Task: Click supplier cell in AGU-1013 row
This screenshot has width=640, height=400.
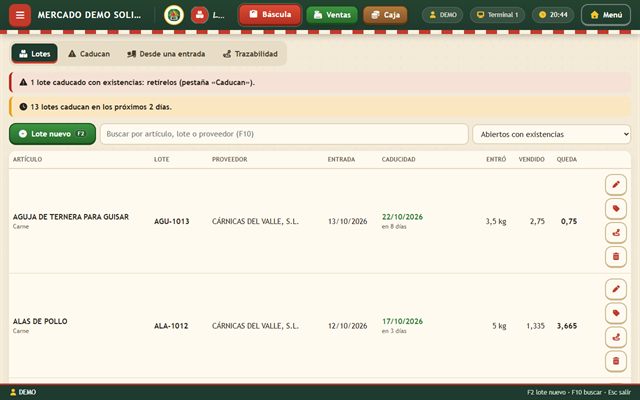Action: pyautogui.click(x=255, y=221)
